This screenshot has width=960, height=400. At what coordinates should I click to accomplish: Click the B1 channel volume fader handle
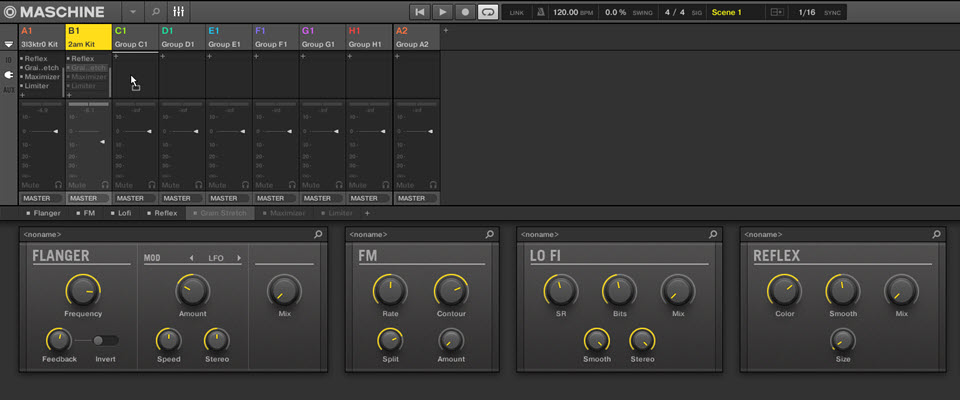(102, 142)
